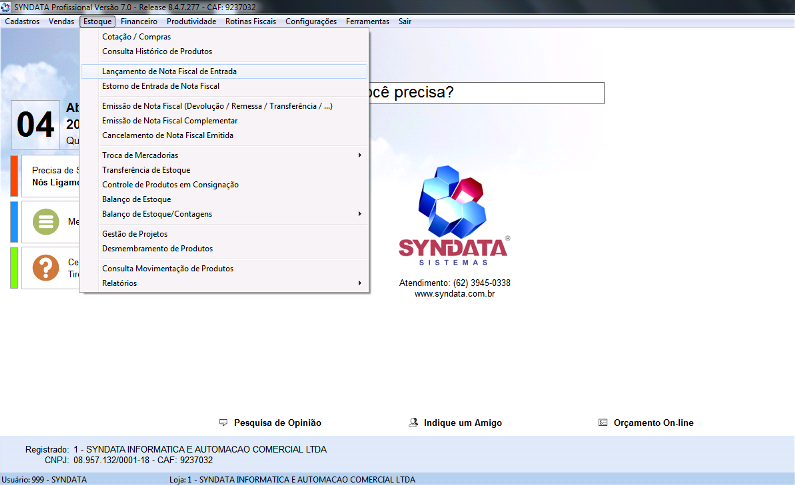Click the green menu list icon

[x=46, y=222]
